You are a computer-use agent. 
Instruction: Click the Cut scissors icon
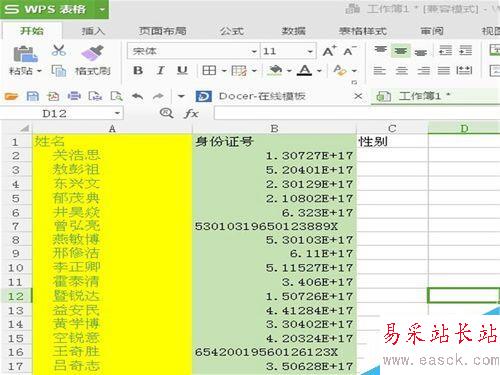(x=59, y=50)
